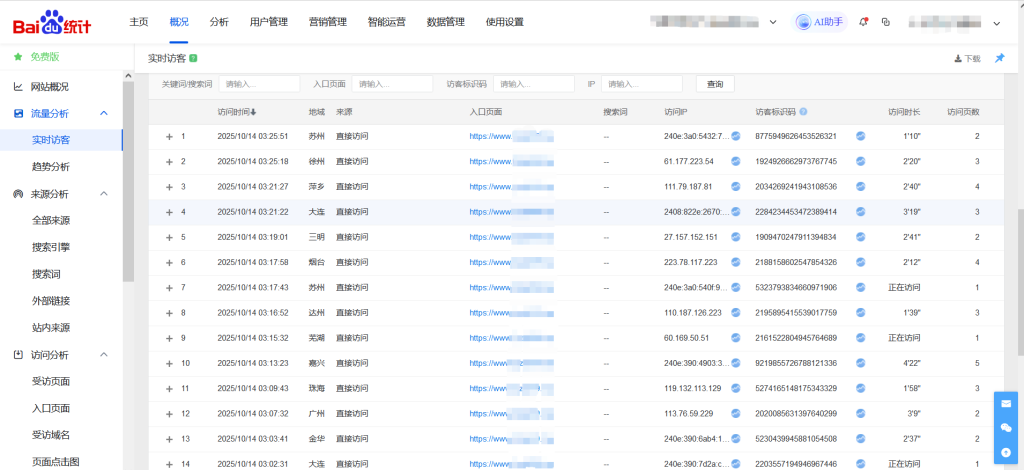
Task: Open 网站概况 in sidebar
Action: point(50,87)
